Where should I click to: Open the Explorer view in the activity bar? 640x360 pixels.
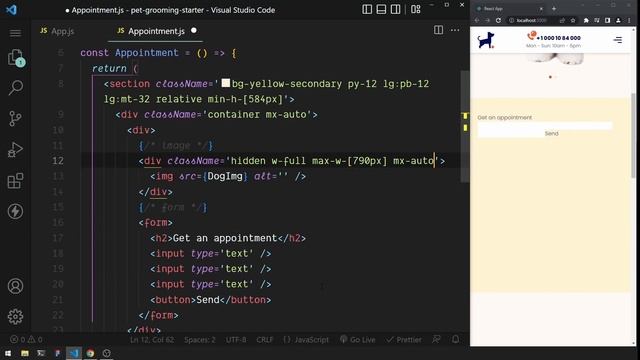click(16, 58)
